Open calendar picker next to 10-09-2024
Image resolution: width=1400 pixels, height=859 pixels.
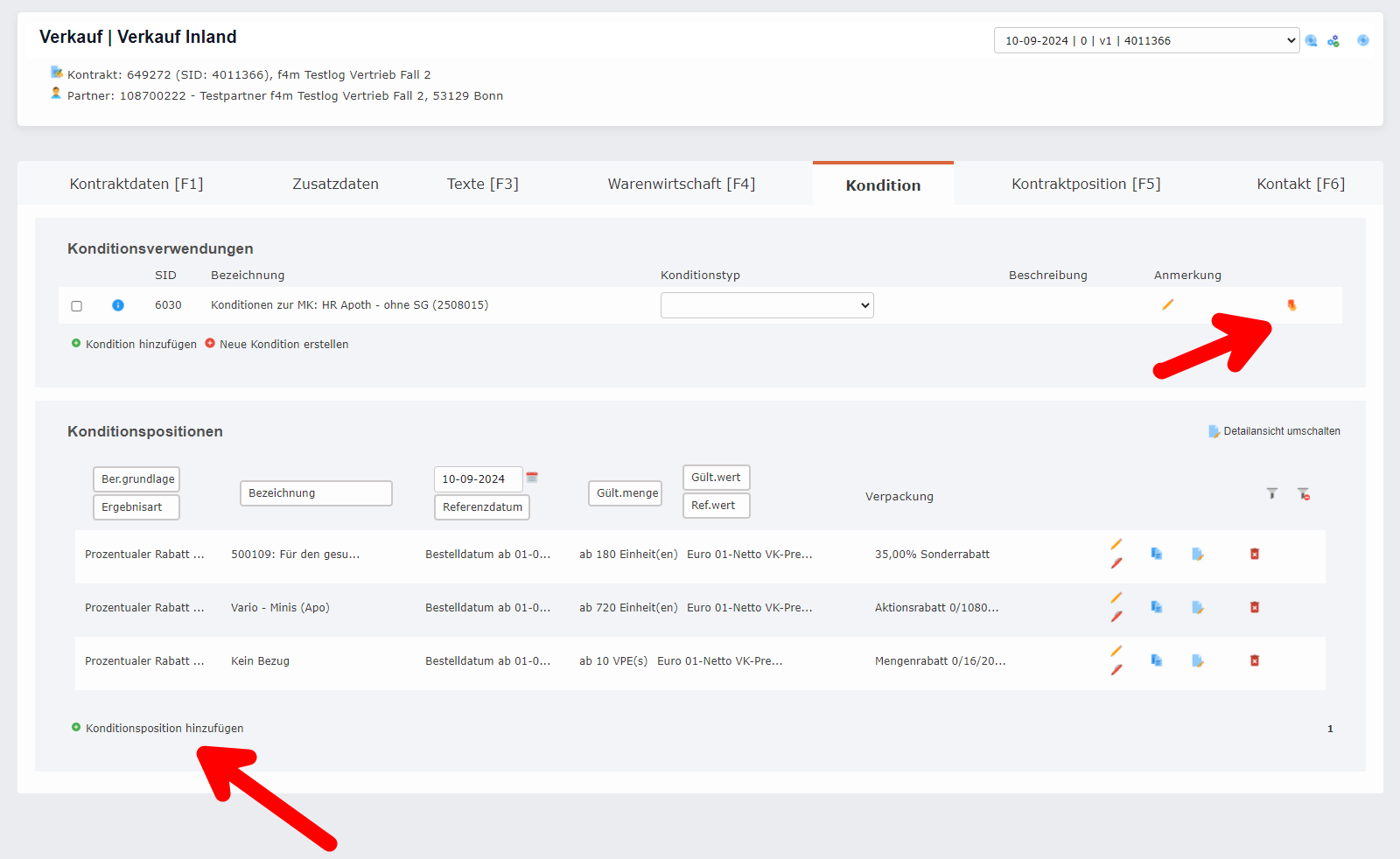click(532, 478)
